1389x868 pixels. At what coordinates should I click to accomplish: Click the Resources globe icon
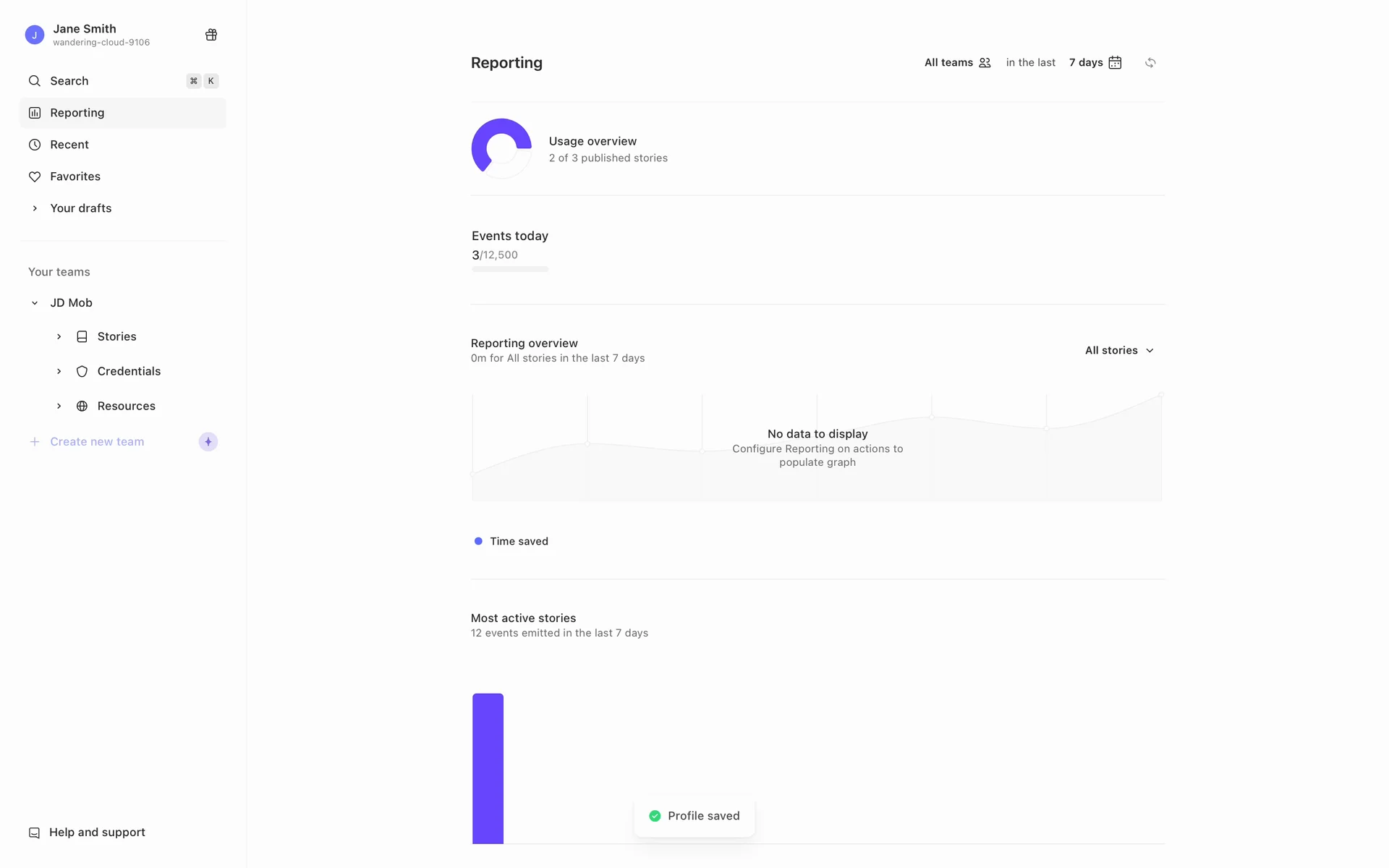tap(82, 407)
